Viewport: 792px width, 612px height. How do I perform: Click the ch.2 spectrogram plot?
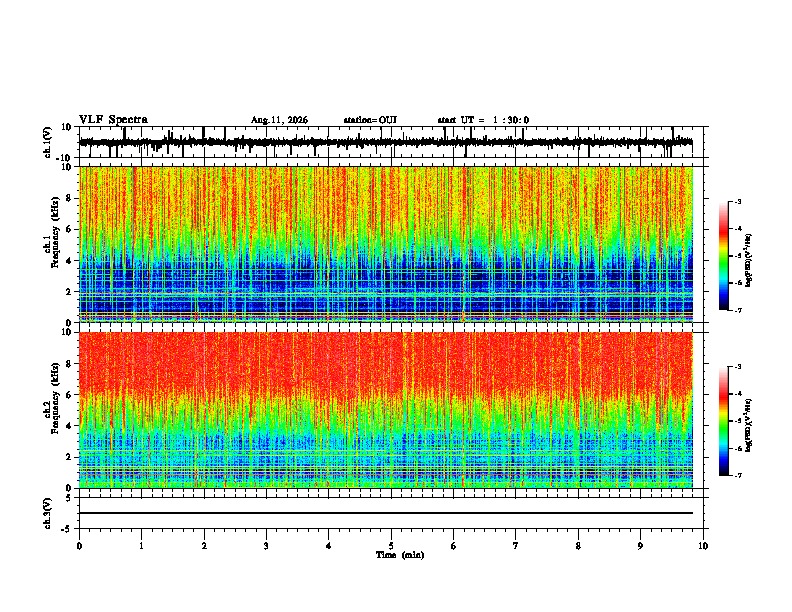click(x=386, y=410)
